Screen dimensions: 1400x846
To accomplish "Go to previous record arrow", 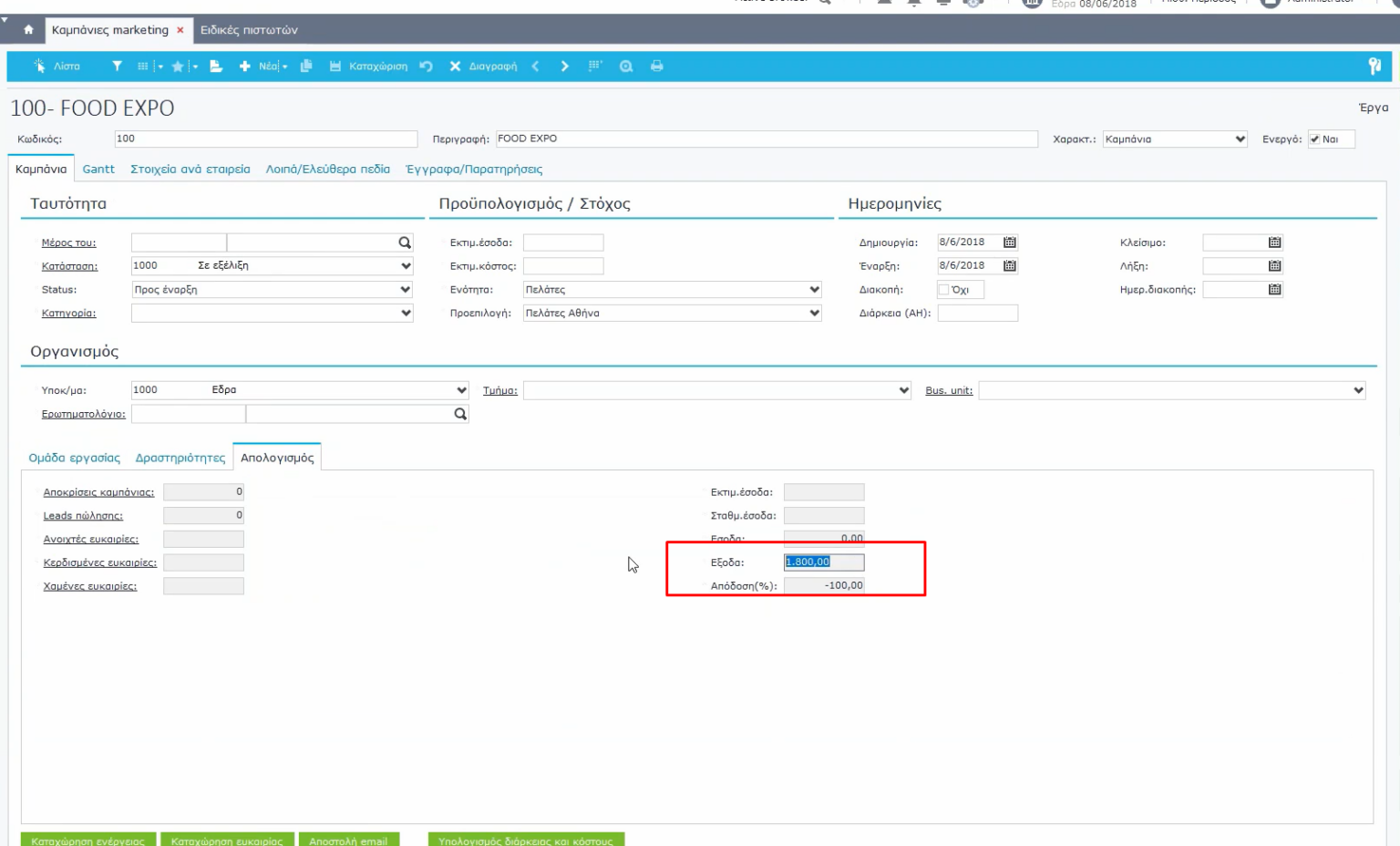I will pyautogui.click(x=535, y=67).
